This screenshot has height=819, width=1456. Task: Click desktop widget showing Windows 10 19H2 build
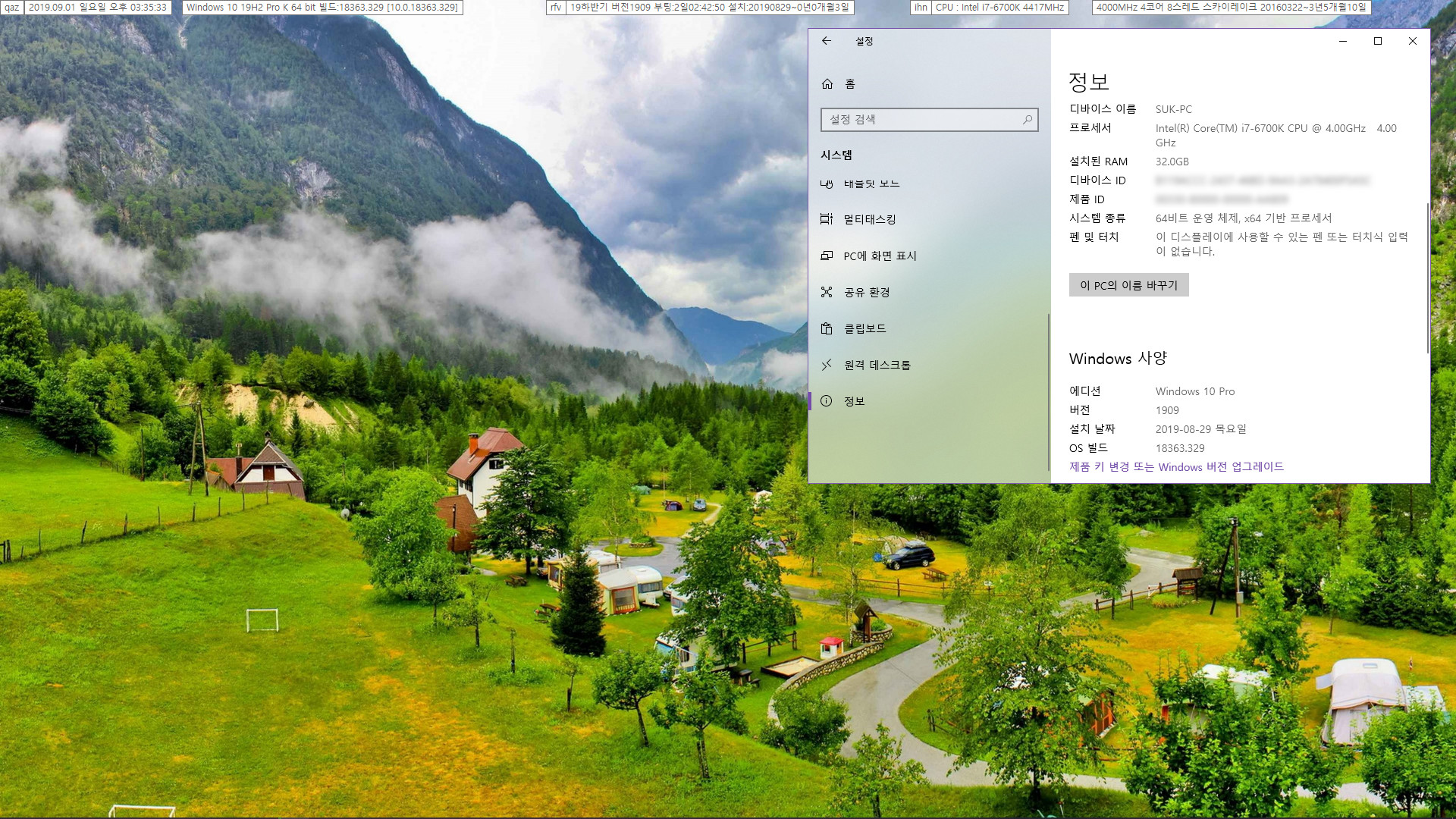click(322, 8)
